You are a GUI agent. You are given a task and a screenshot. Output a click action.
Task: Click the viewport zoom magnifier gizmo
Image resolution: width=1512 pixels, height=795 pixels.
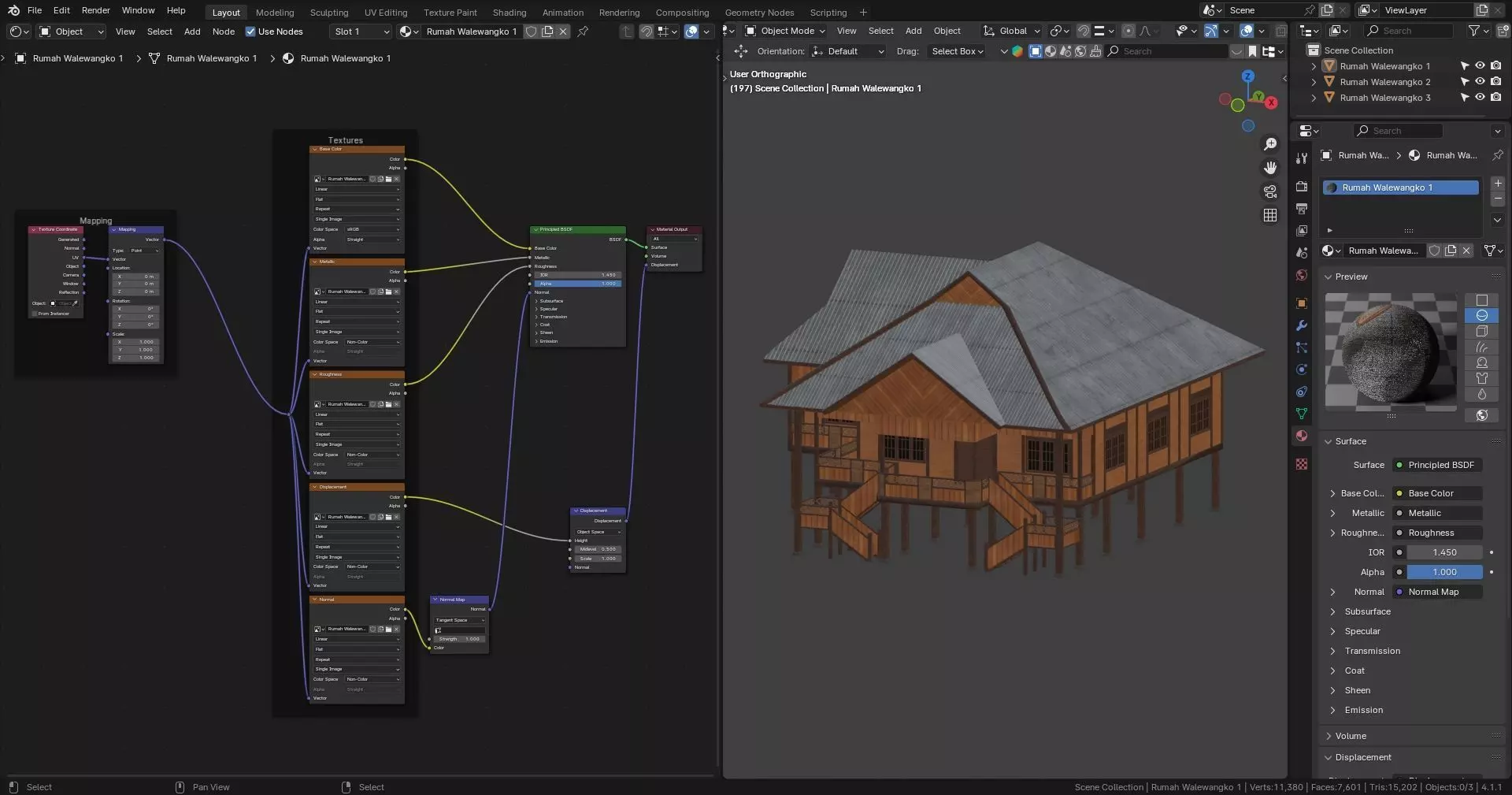[1270, 144]
